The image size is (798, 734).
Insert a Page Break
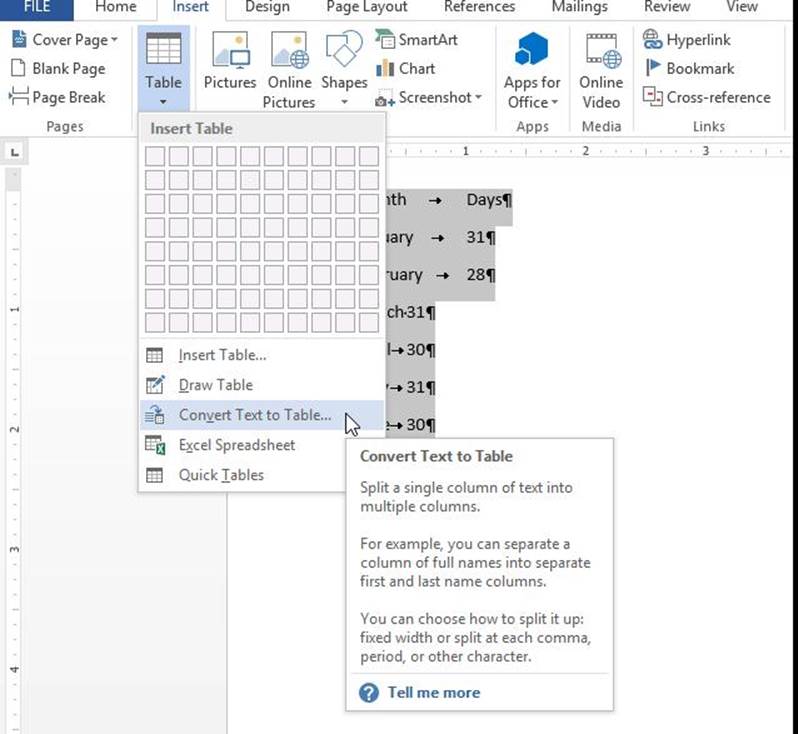tap(58, 97)
